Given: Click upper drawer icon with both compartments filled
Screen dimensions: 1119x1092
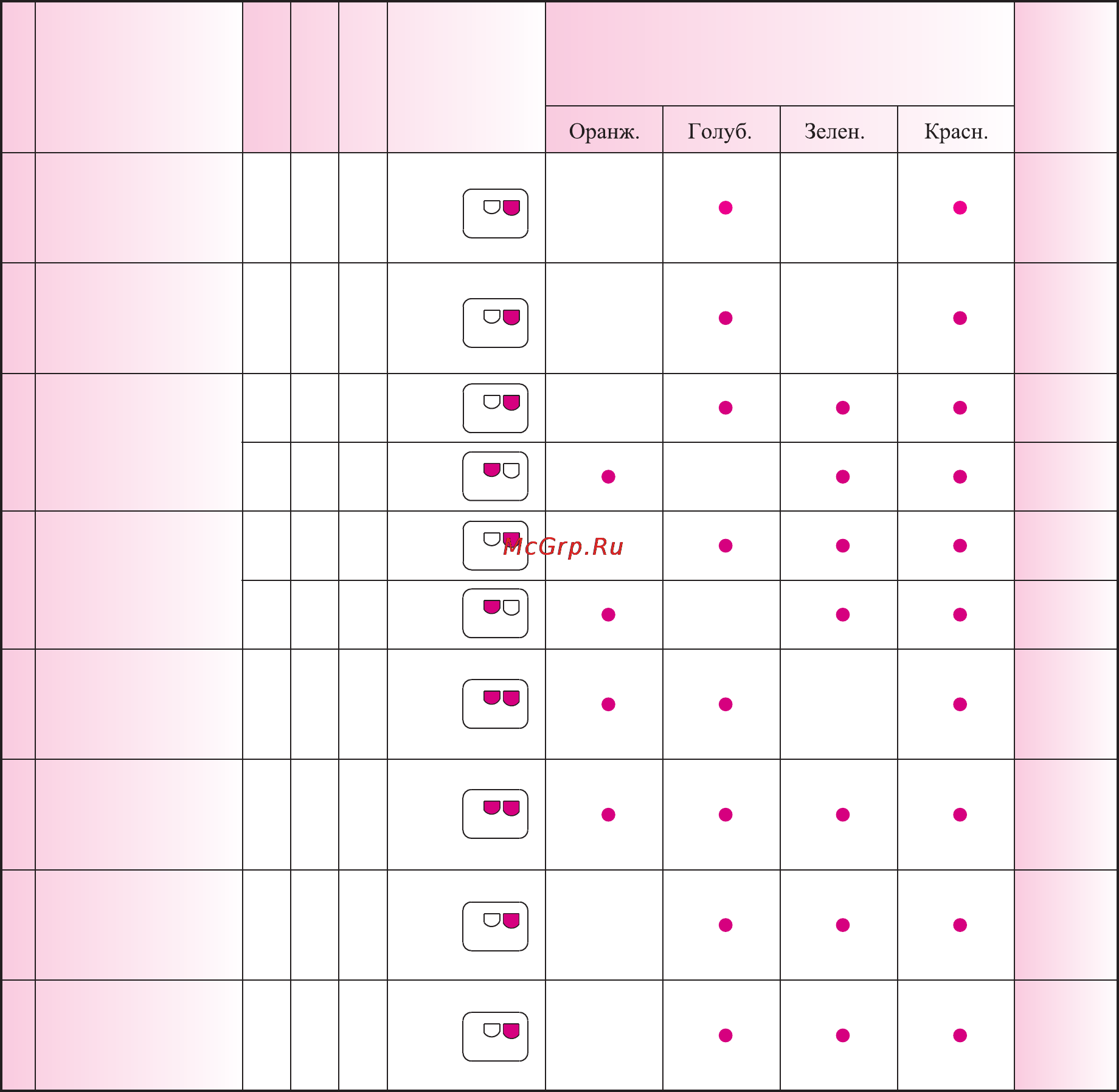Looking at the screenshot, I should 495,704.
